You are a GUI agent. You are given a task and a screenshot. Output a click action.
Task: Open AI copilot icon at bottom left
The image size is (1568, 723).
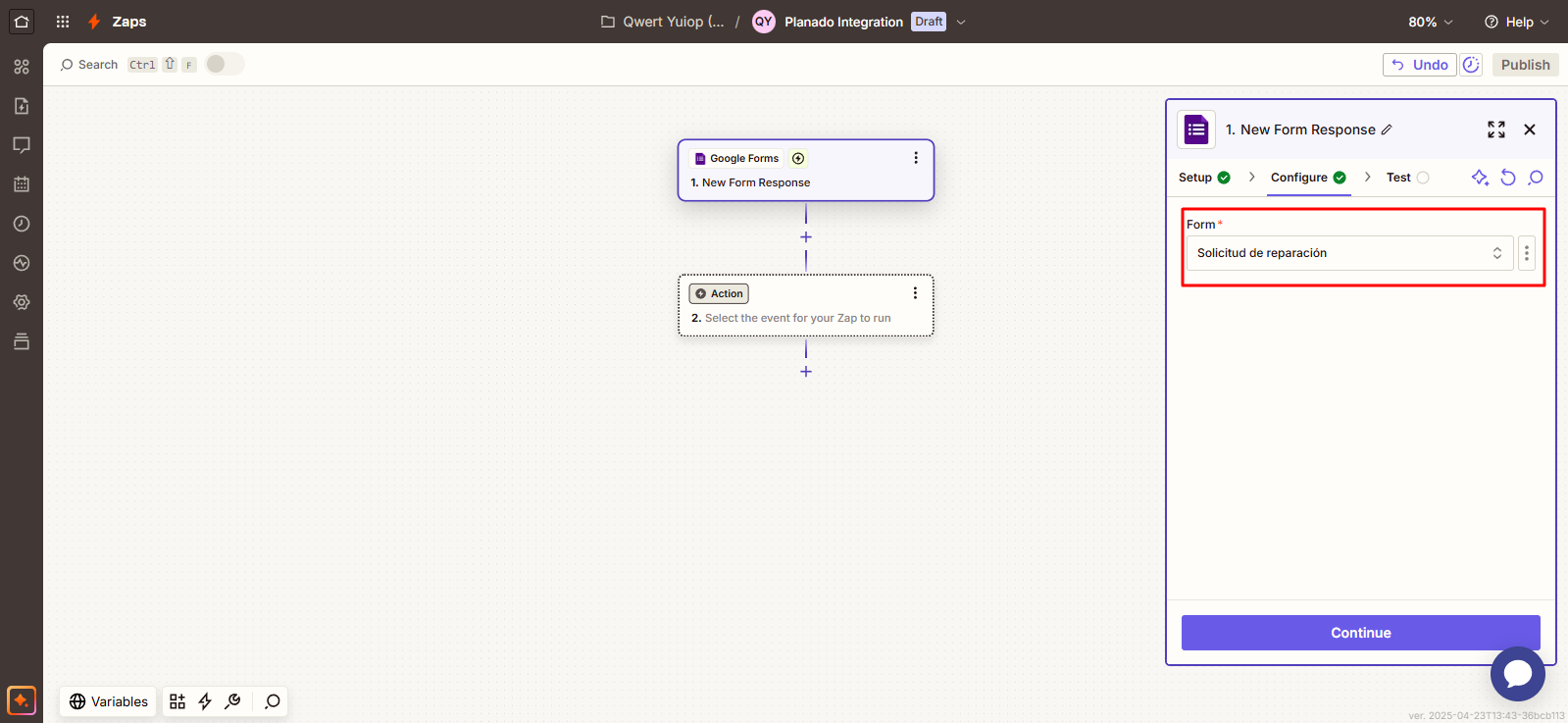coord(22,700)
